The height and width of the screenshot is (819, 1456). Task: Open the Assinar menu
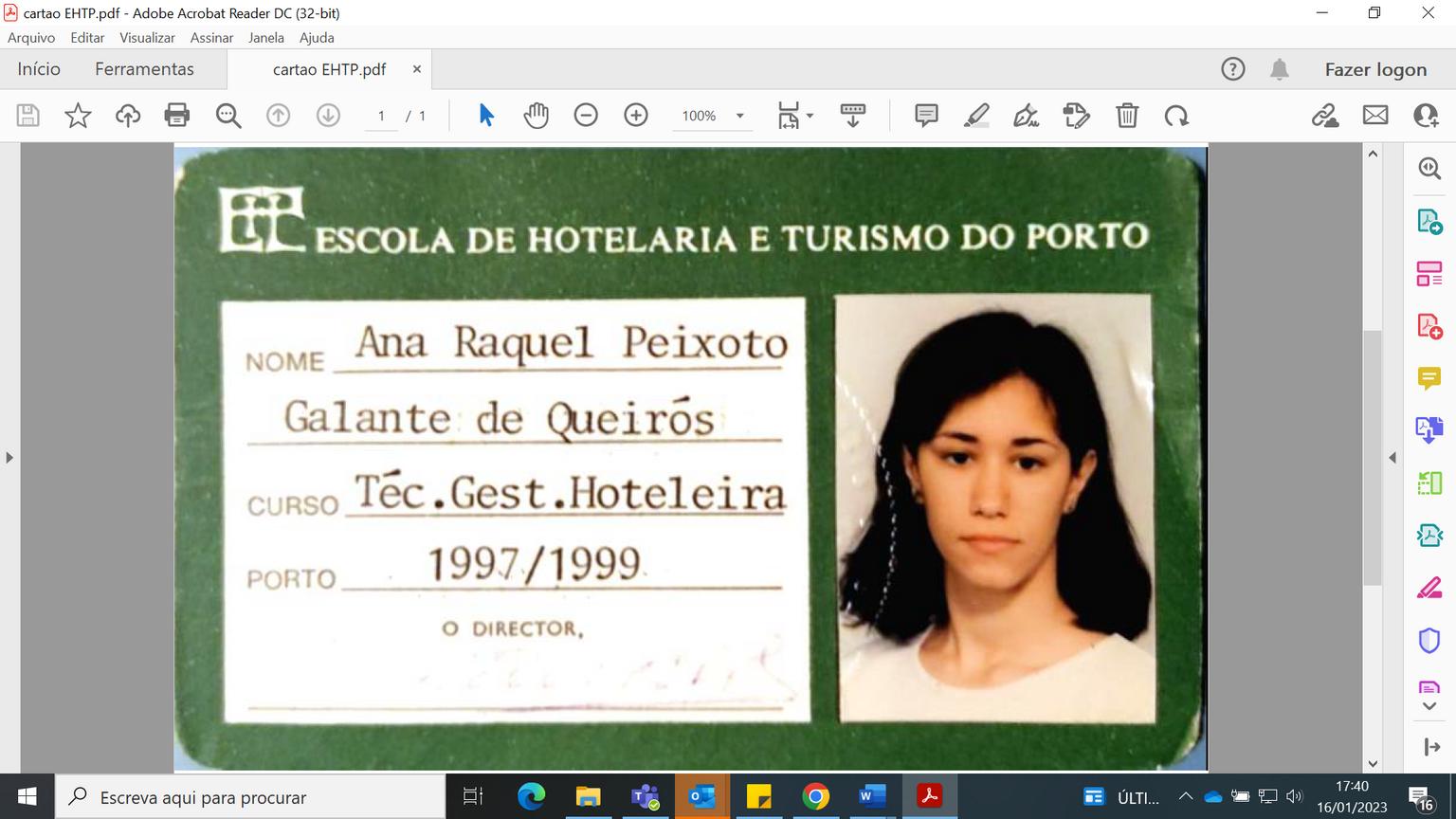[211, 38]
